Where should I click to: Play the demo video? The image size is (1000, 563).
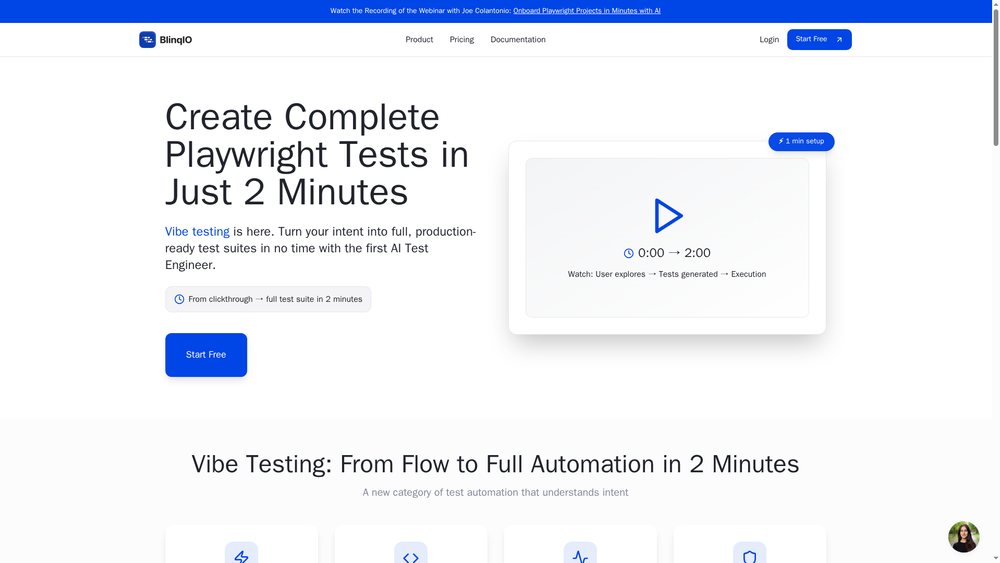[668, 216]
